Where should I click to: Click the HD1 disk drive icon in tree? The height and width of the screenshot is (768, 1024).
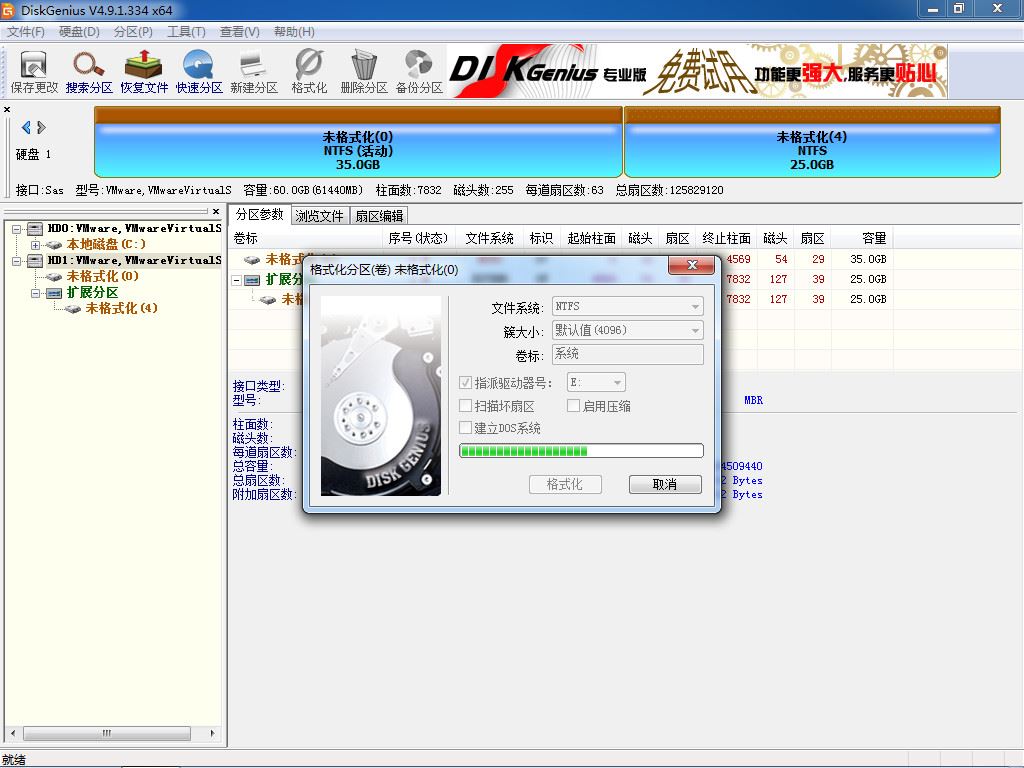coord(35,261)
